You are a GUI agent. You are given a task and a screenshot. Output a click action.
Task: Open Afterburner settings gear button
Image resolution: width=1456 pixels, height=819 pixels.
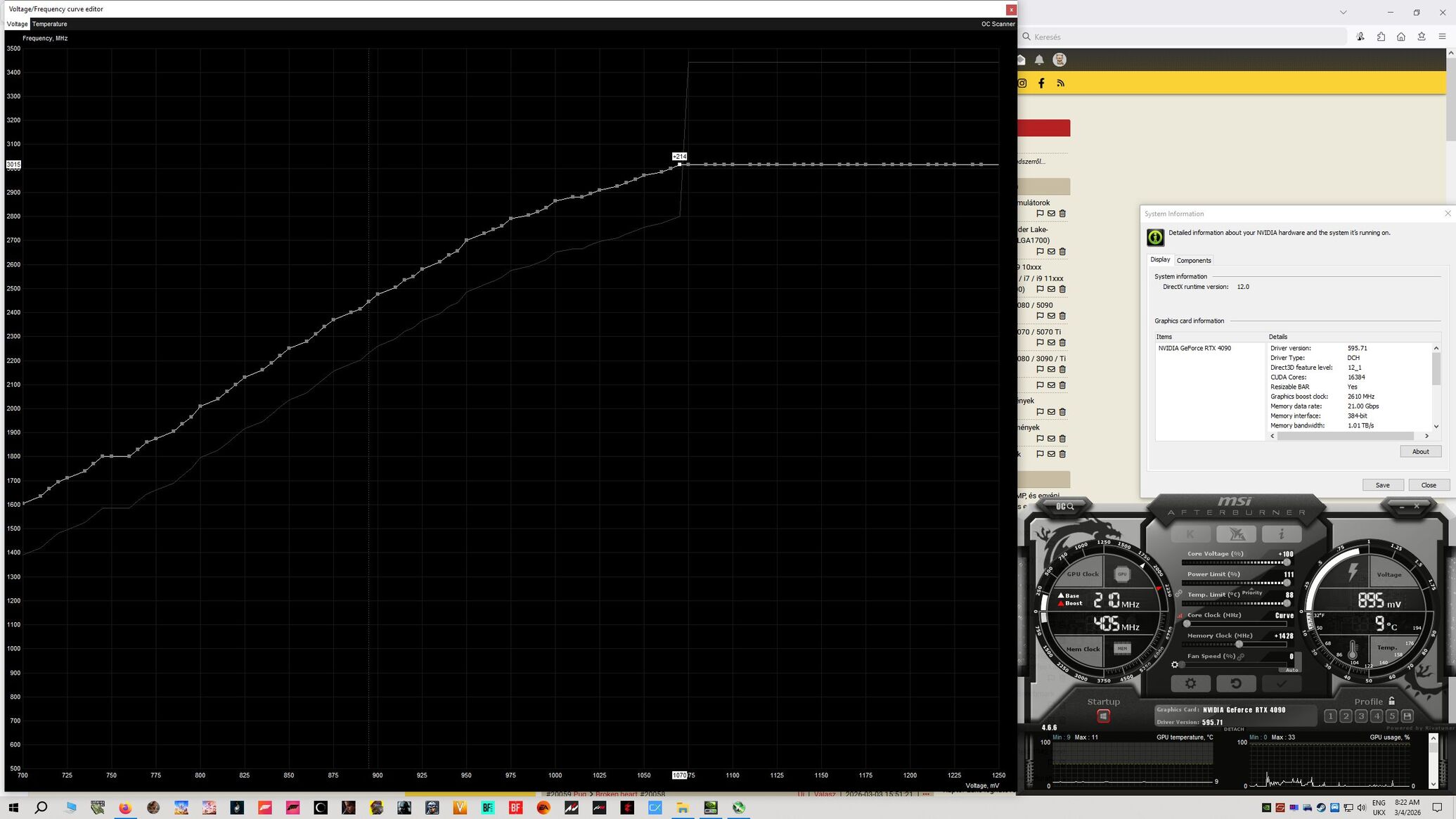point(1190,683)
